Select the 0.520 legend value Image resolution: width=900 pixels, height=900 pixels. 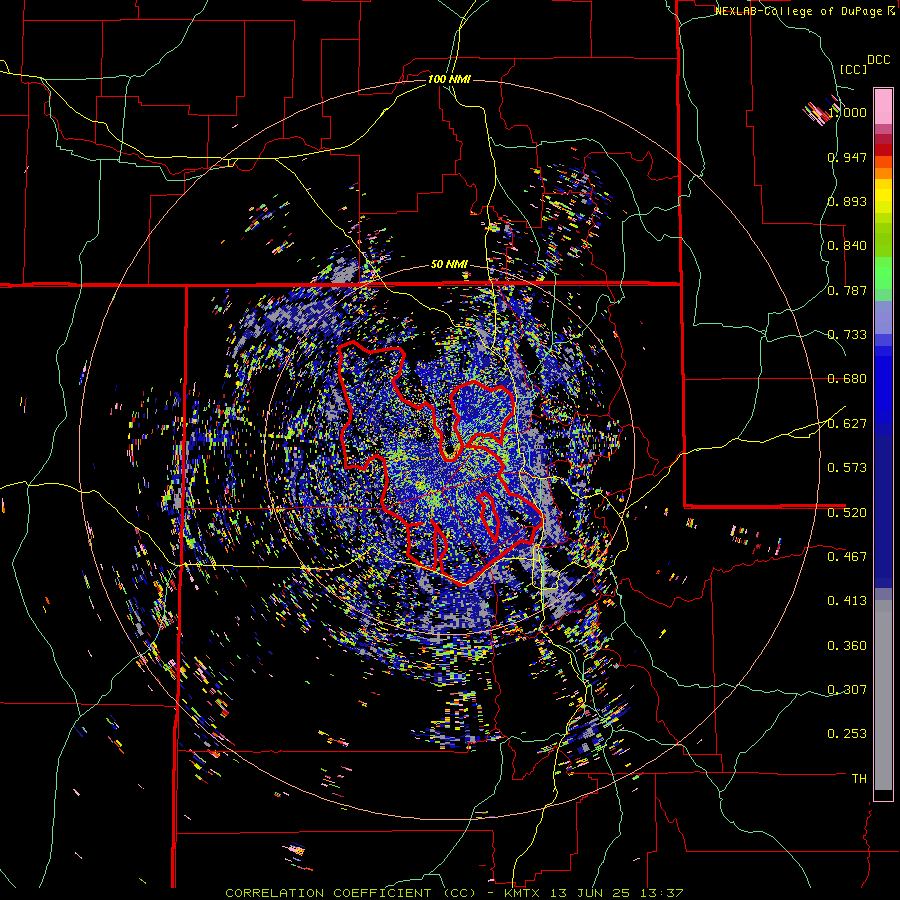847,513
